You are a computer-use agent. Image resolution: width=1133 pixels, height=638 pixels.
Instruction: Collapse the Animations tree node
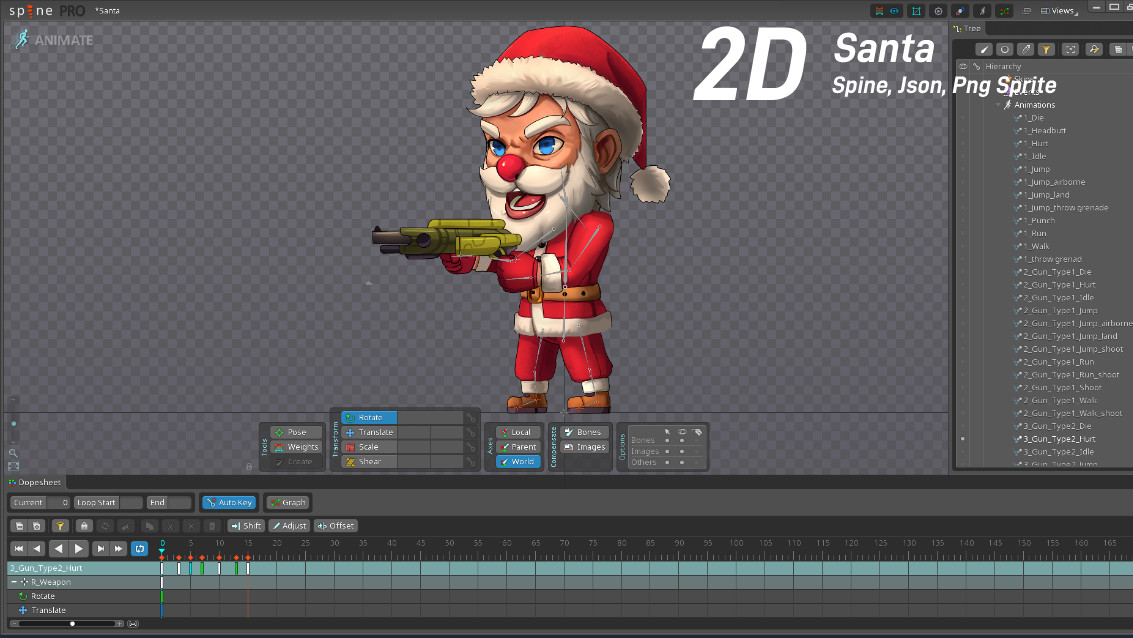tap(997, 104)
